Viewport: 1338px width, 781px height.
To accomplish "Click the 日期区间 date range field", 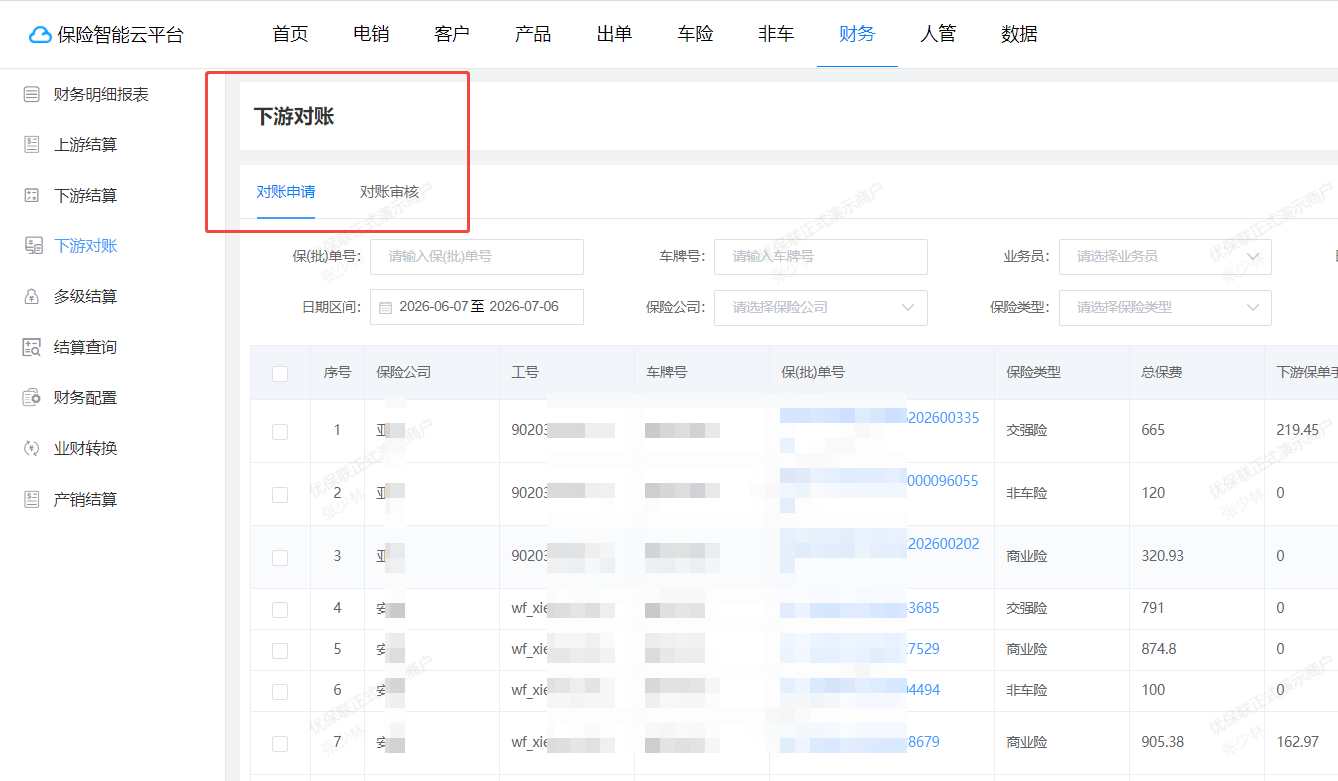I will pos(477,307).
